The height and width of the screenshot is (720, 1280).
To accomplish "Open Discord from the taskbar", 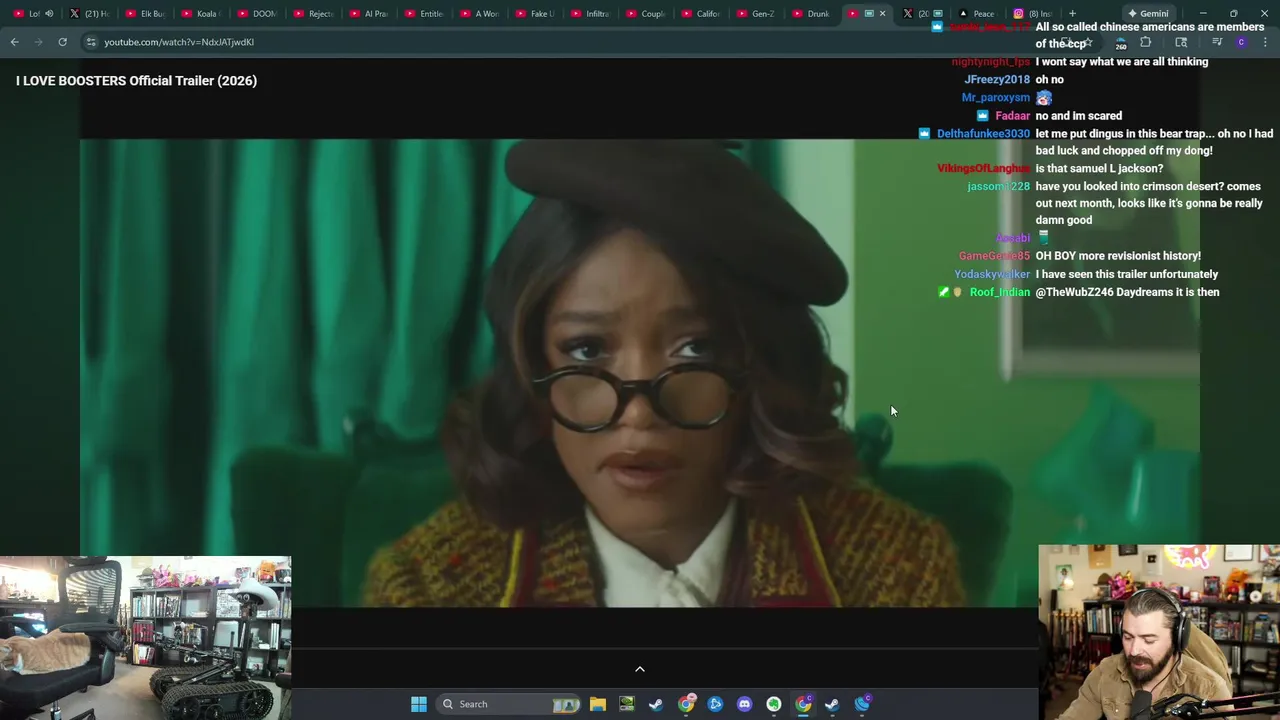I will pyautogui.click(x=744, y=704).
